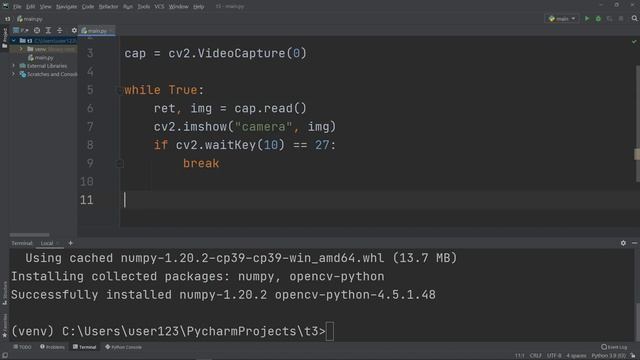
Task: Open the View menu
Action: point(45,7)
